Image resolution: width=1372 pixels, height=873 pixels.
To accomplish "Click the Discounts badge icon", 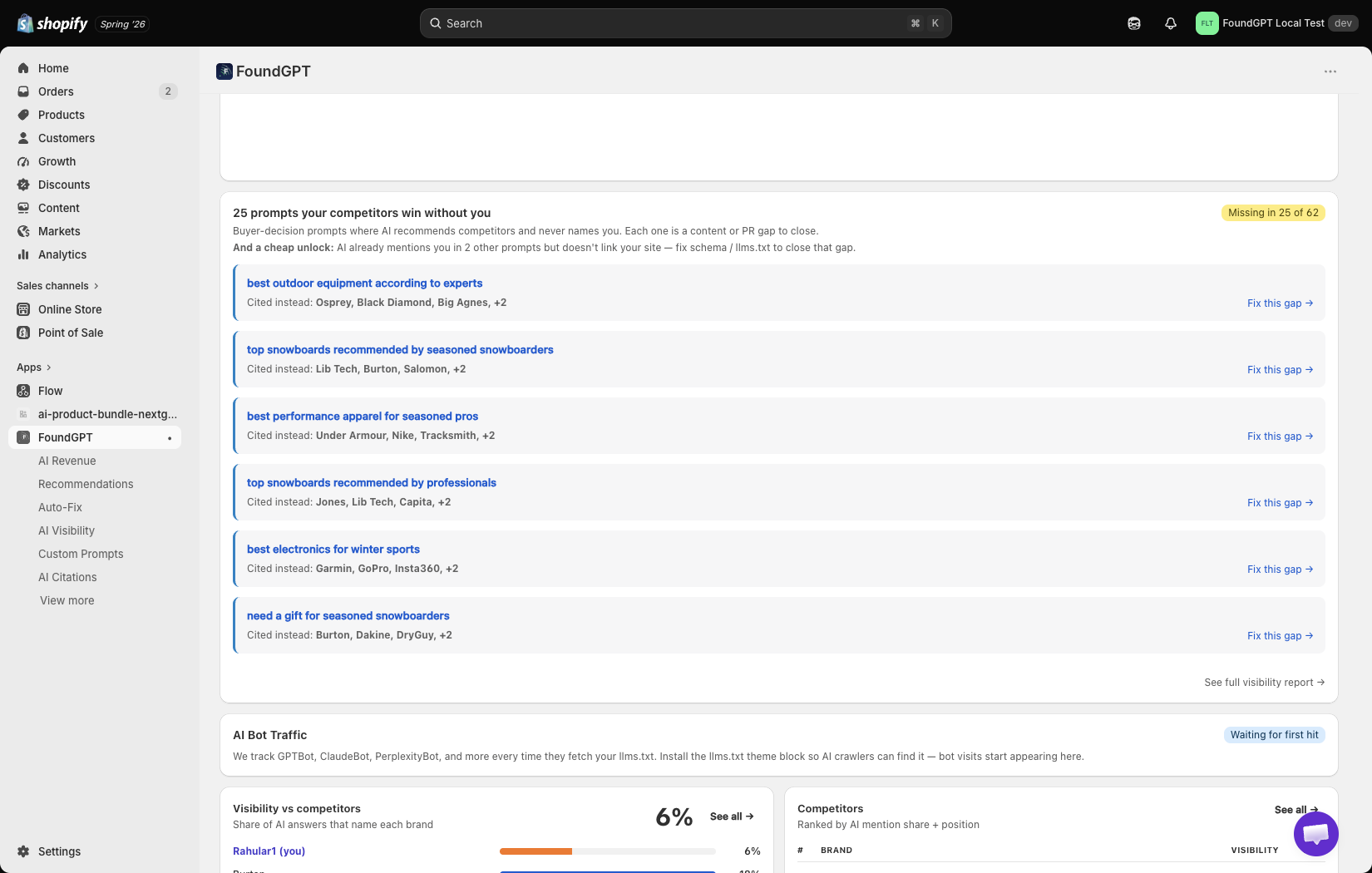I will pos(23,185).
